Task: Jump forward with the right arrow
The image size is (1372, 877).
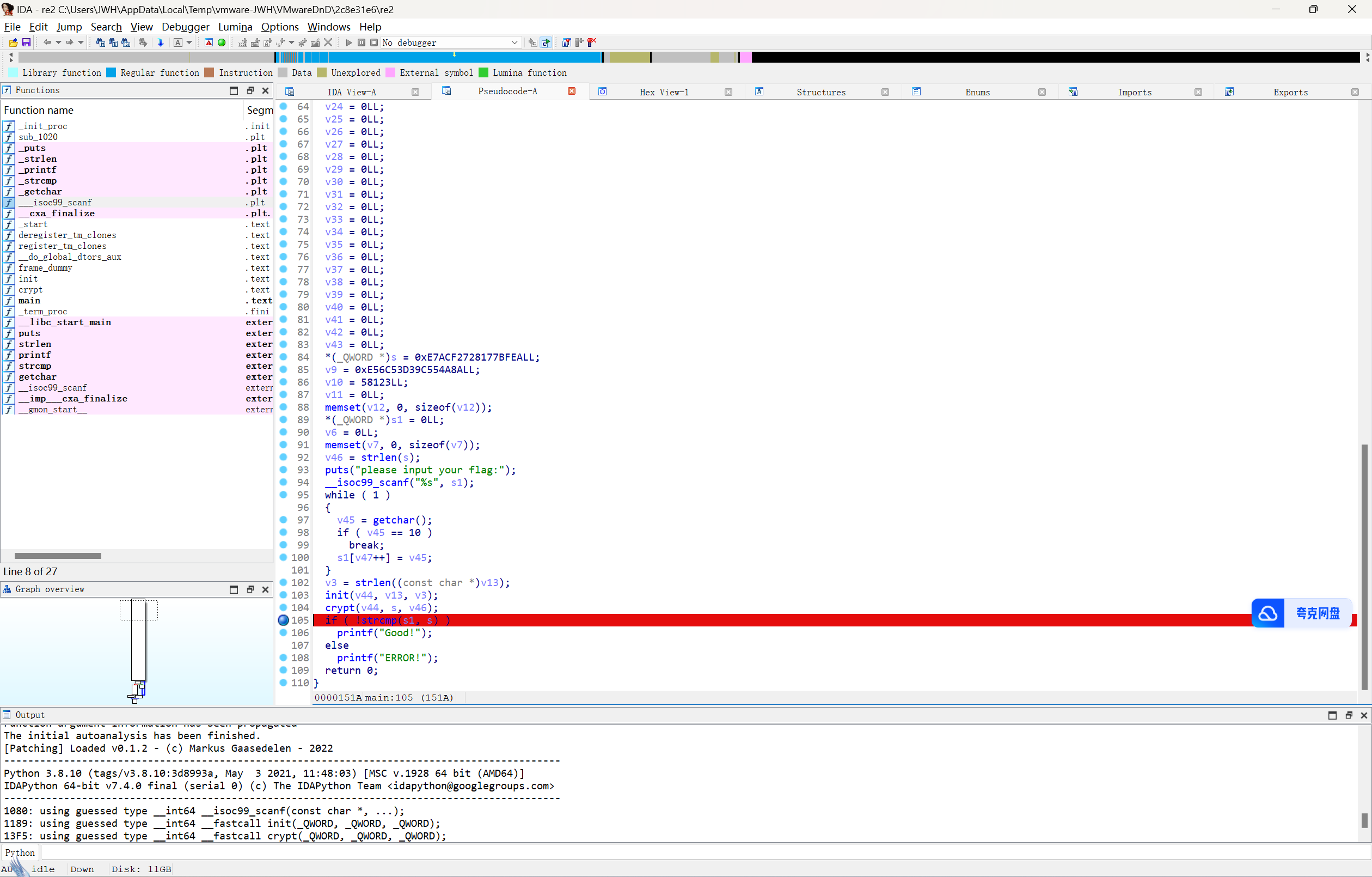Action: (70, 43)
